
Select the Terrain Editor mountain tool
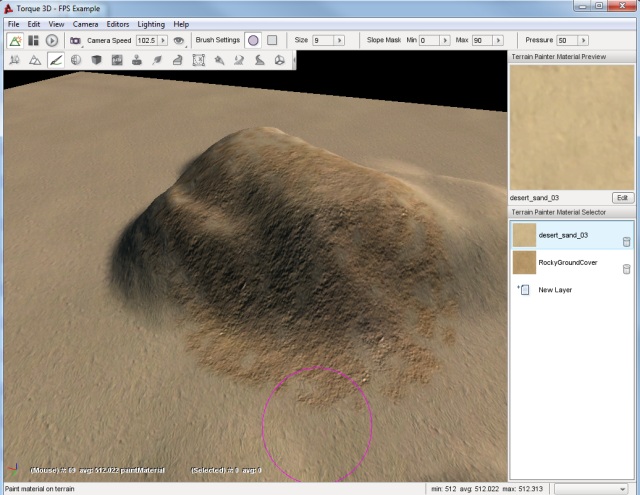click(x=35, y=60)
